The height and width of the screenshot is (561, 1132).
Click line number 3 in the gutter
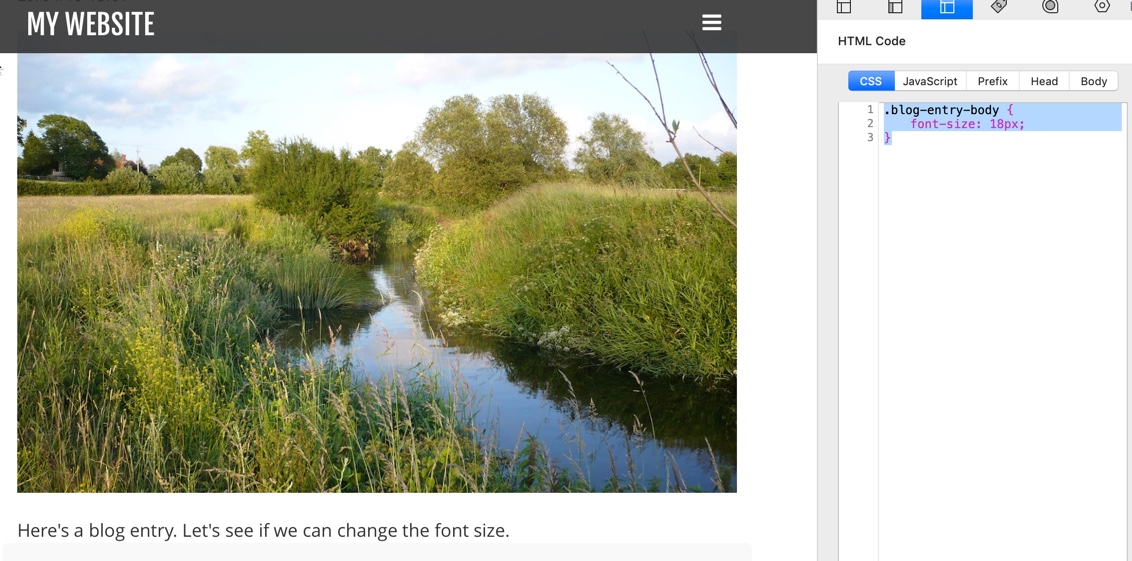pos(870,137)
